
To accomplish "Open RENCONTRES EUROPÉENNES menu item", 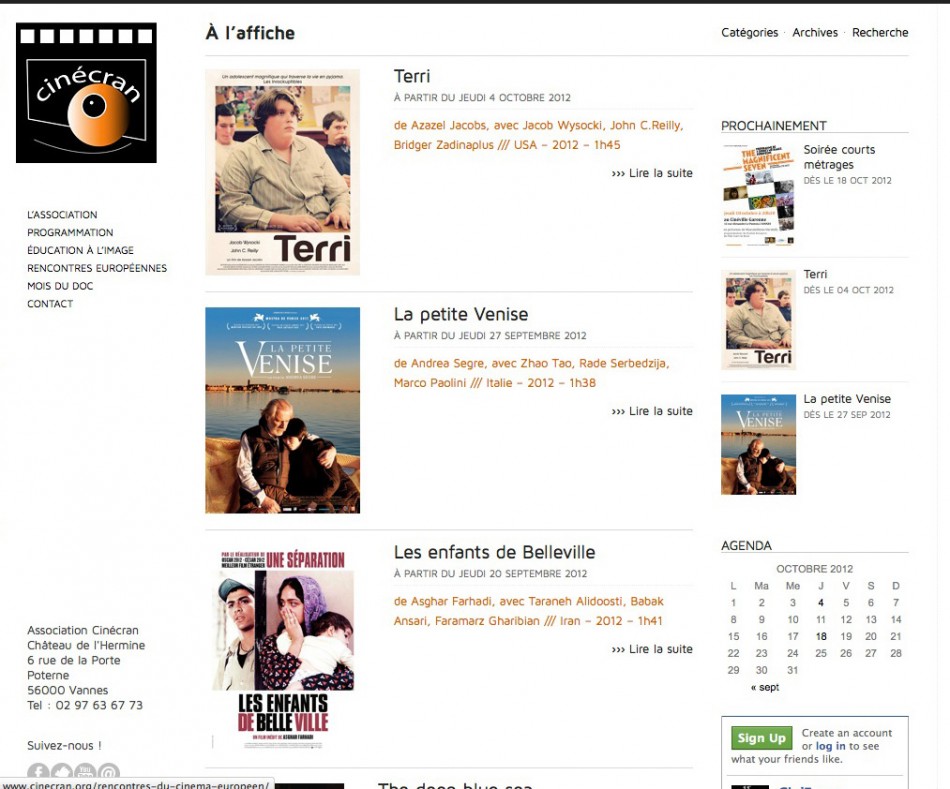I will 97,268.
